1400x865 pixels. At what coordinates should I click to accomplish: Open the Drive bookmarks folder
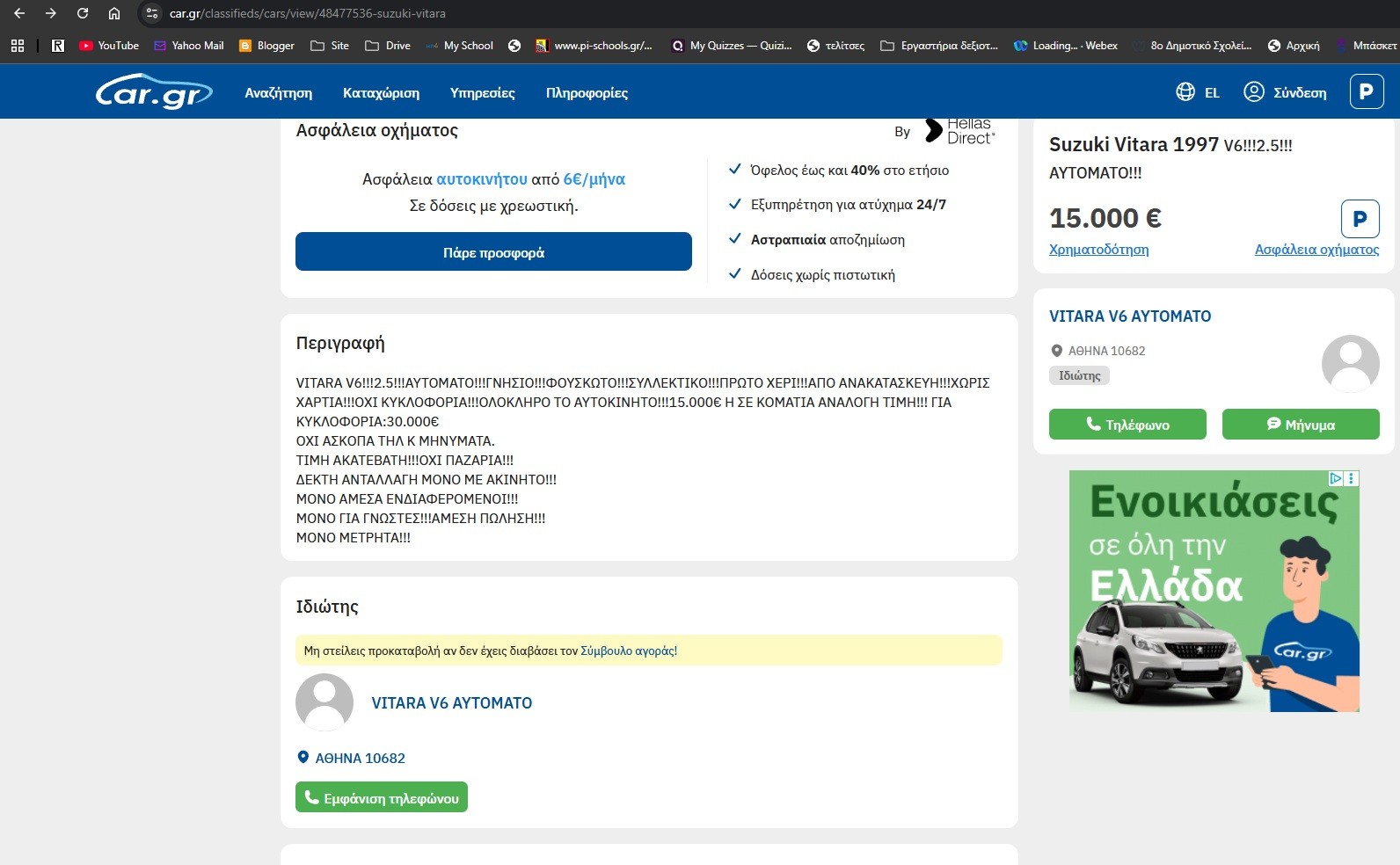tap(388, 46)
